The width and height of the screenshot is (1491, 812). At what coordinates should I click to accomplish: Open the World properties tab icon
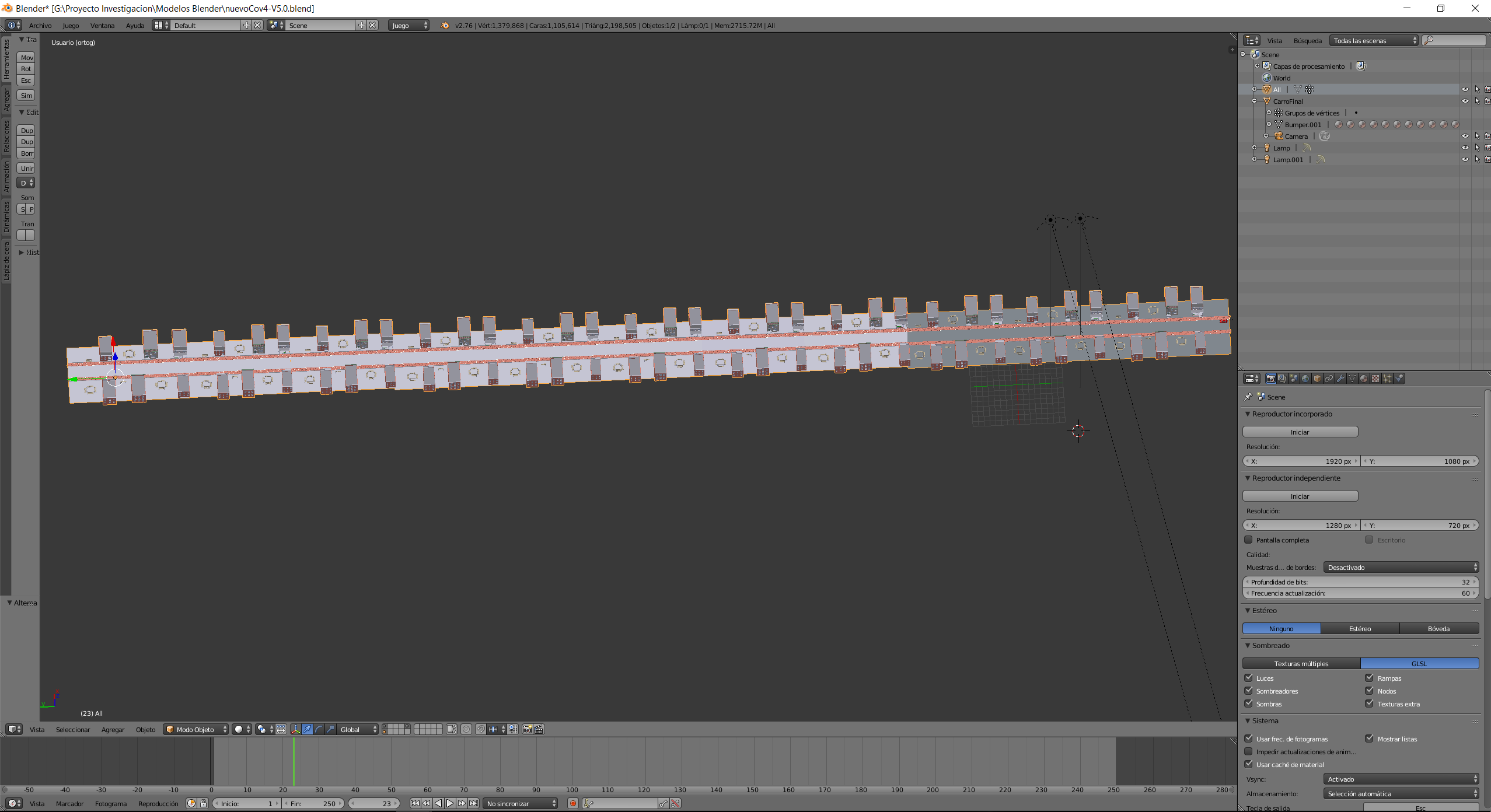click(x=1305, y=379)
